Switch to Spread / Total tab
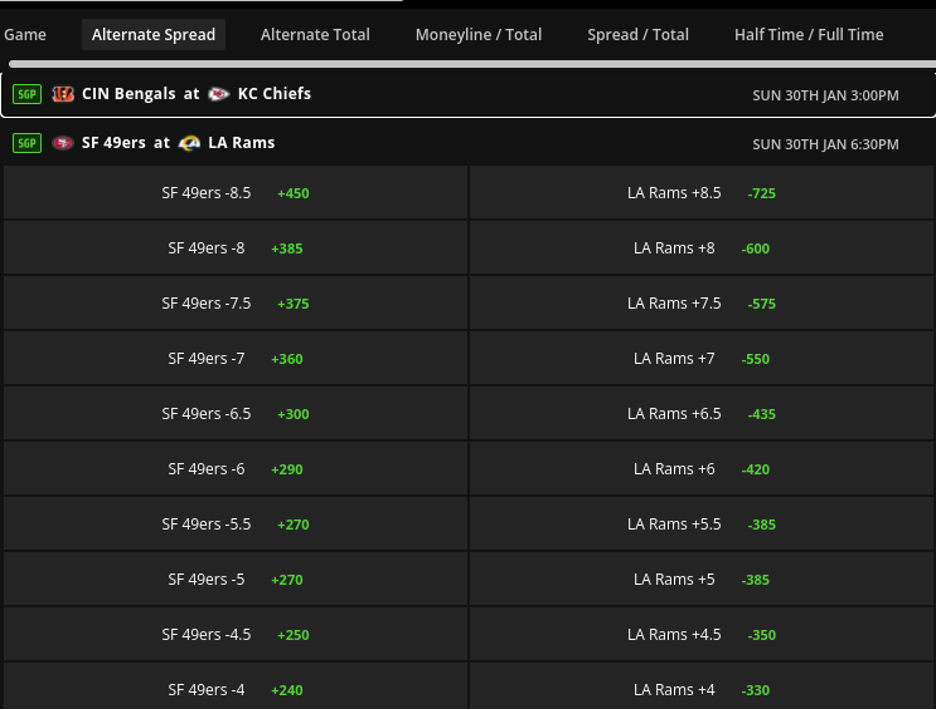Image resolution: width=936 pixels, height=710 pixels. [638, 35]
